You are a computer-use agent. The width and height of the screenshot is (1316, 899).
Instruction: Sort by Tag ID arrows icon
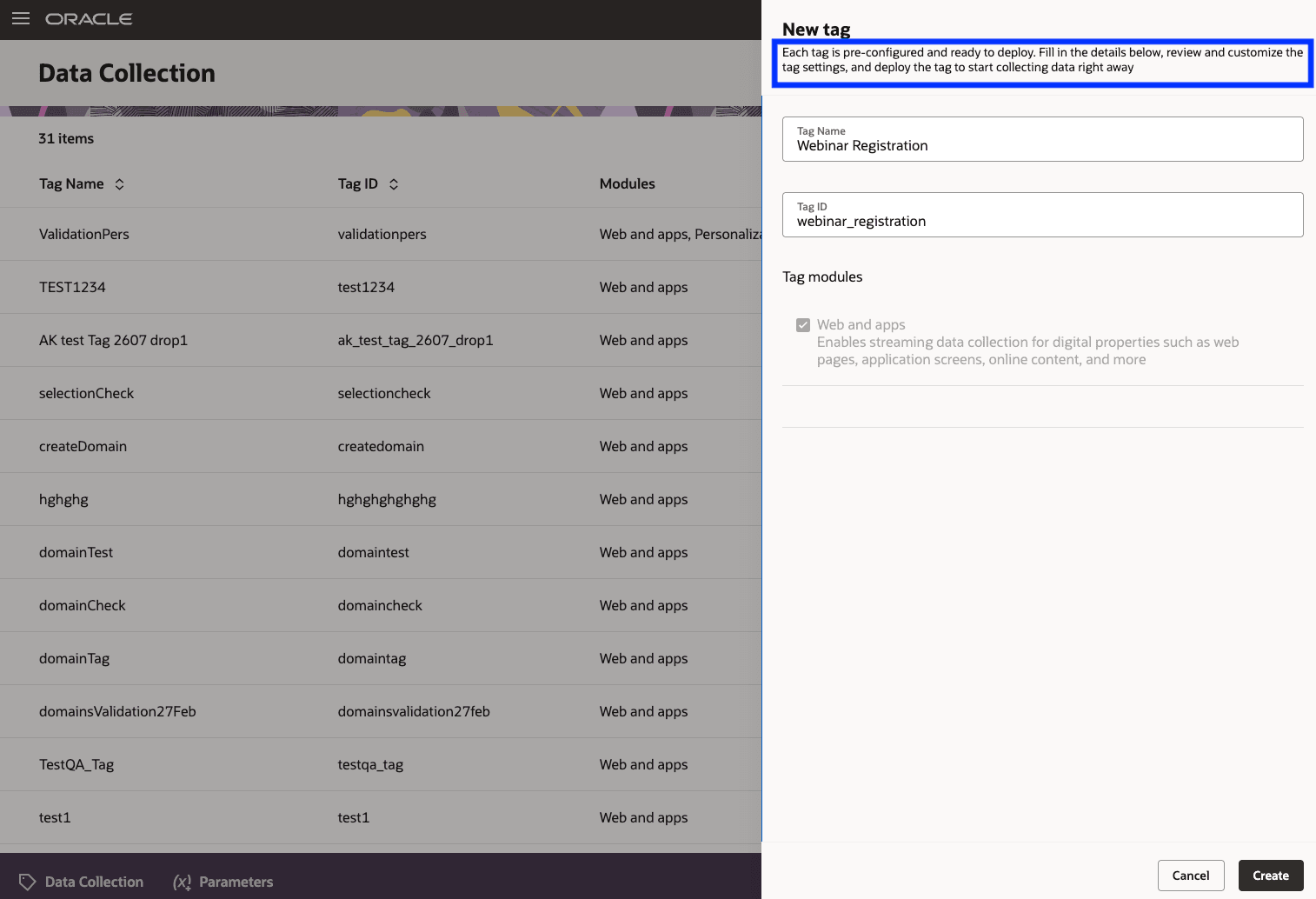coord(394,184)
